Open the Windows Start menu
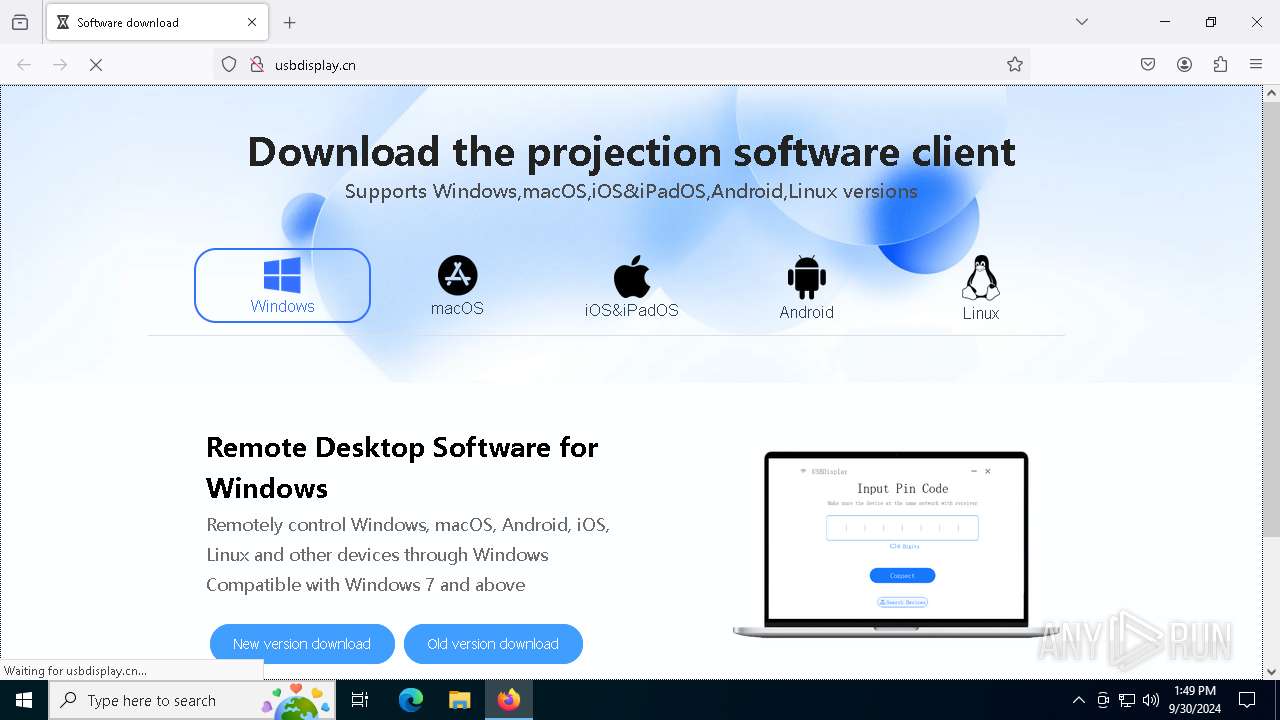 click(24, 700)
